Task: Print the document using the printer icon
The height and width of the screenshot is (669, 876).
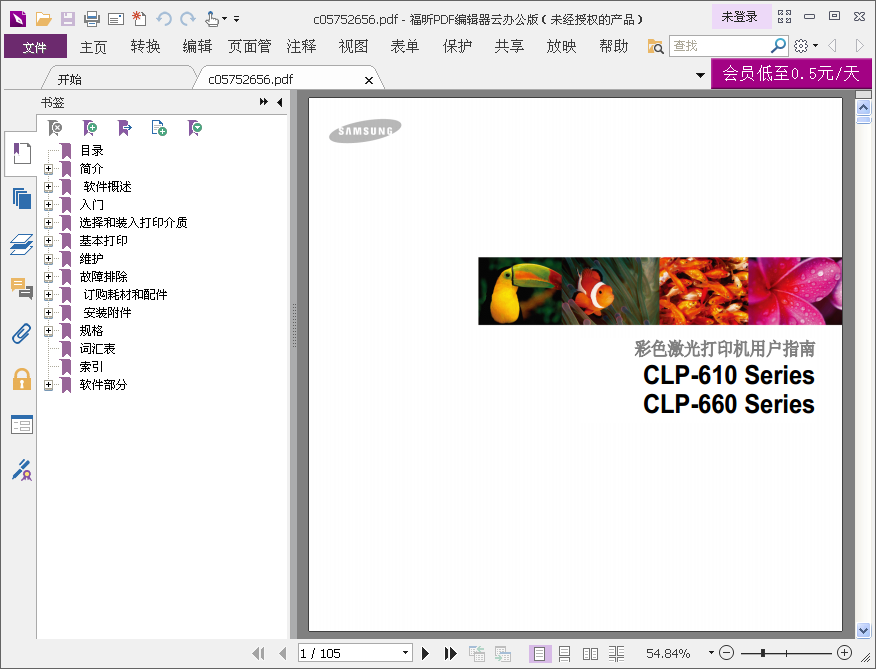Action: pyautogui.click(x=92, y=19)
